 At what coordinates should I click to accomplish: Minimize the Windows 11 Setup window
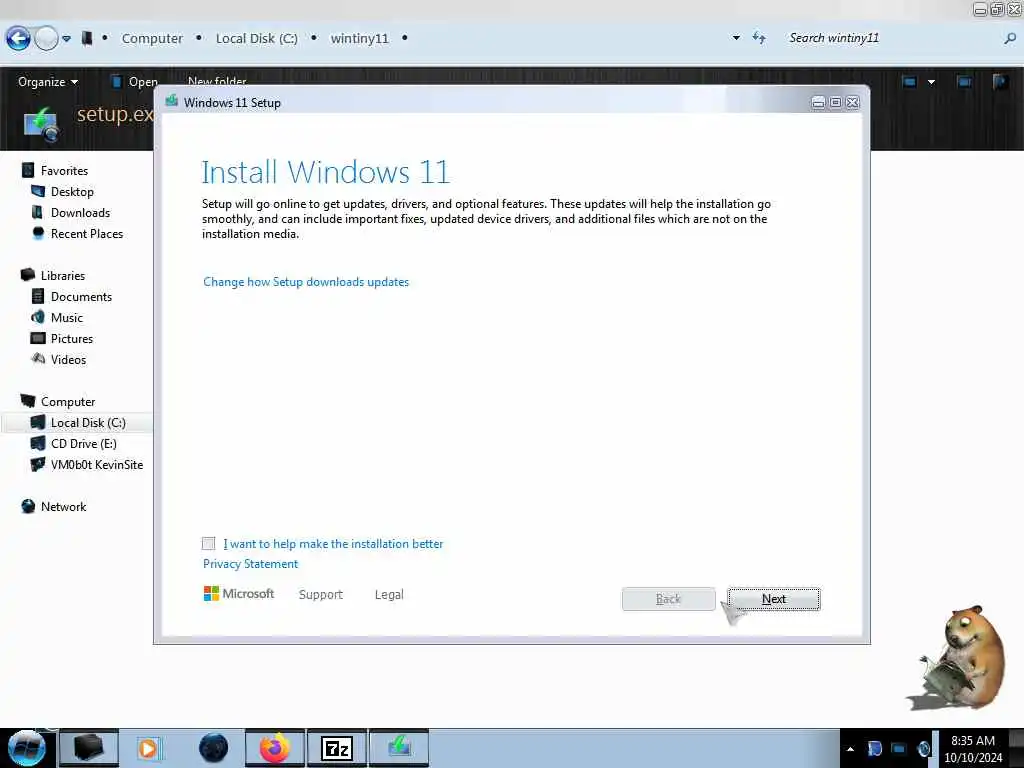point(818,103)
